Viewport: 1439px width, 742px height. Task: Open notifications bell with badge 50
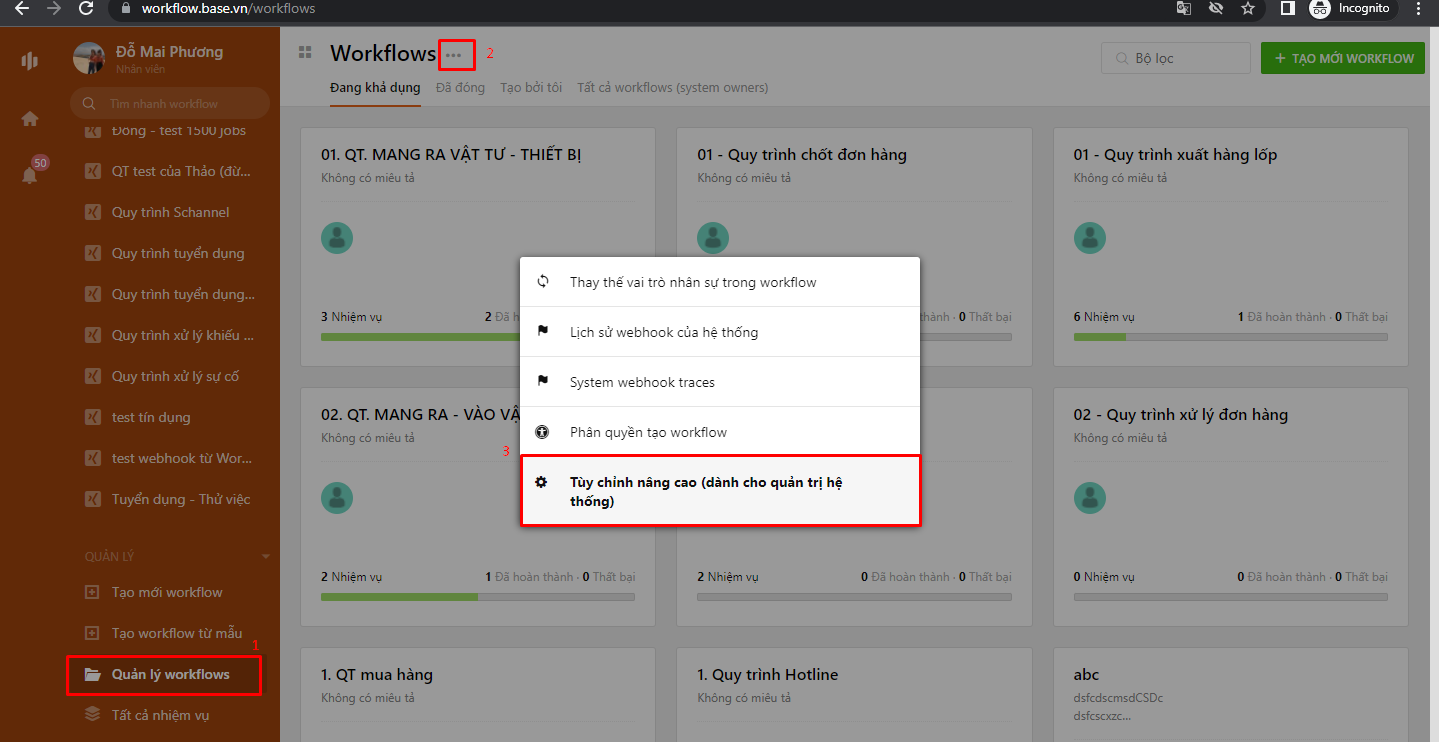[30, 176]
